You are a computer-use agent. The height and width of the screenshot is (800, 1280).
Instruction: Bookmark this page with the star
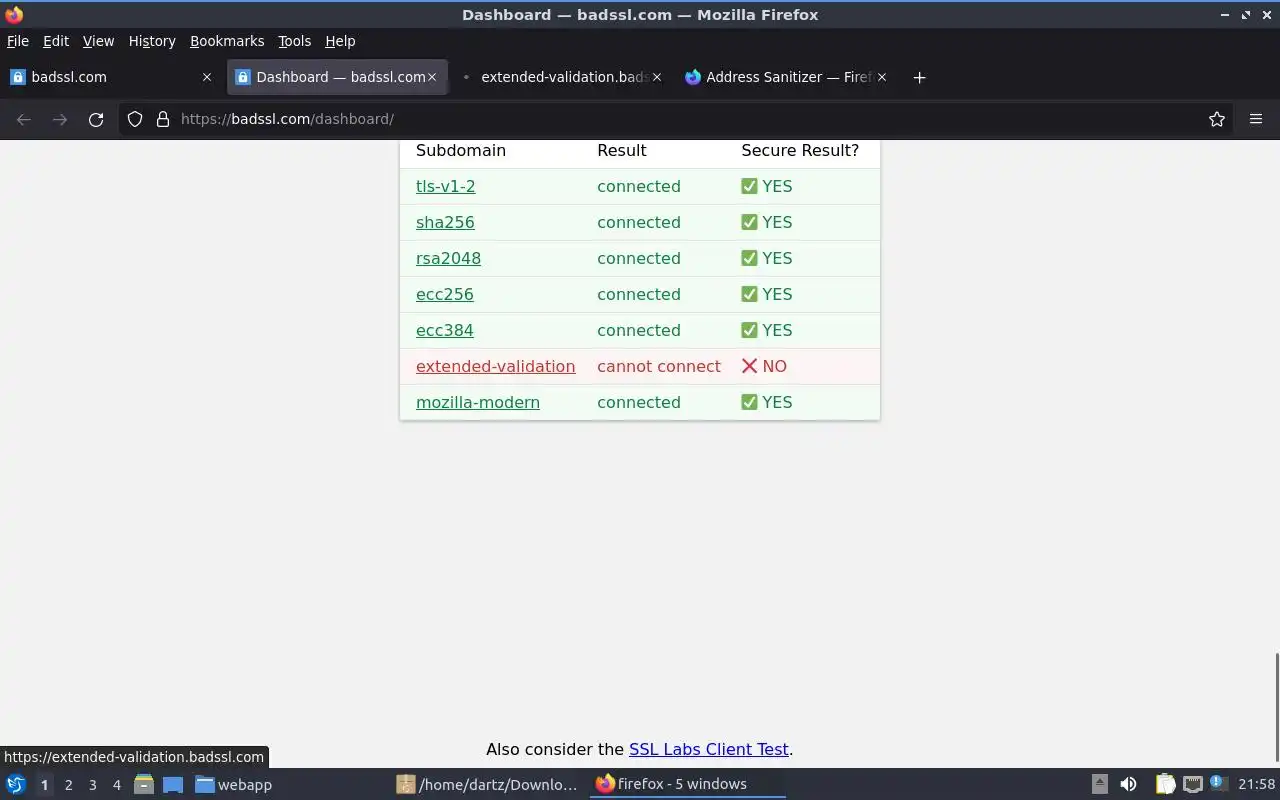click(x=1217, y=119)
